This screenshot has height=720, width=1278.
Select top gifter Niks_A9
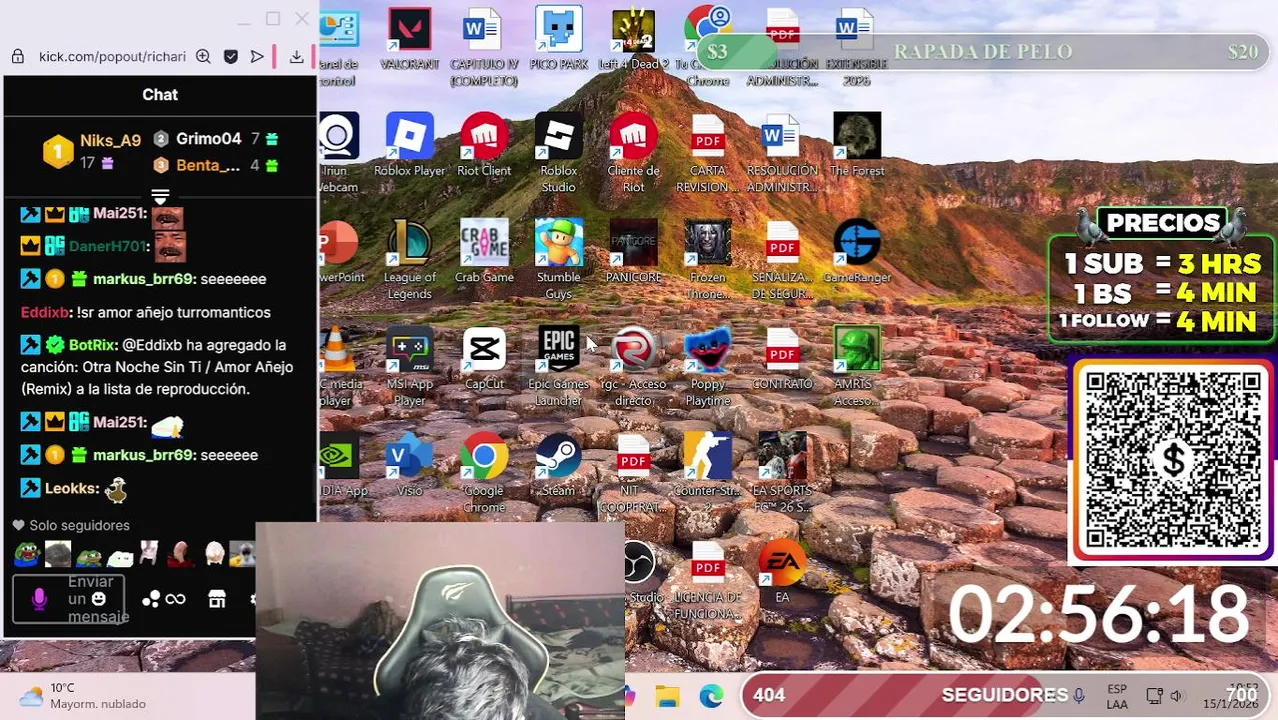pos(110,141)
